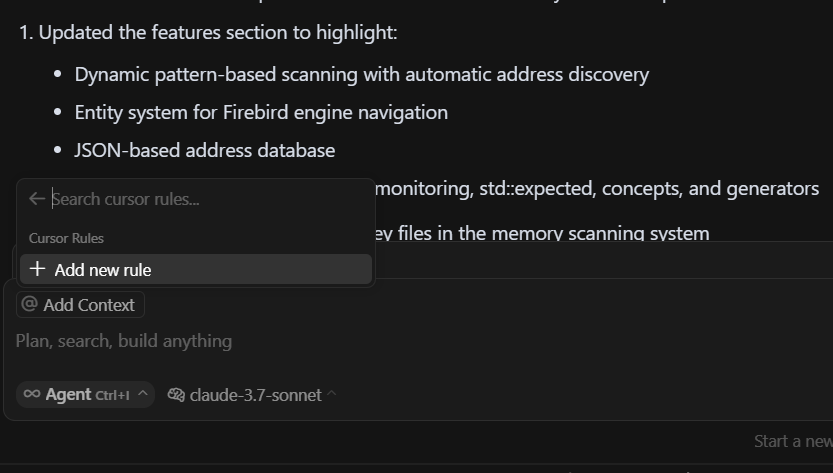Screen dimensions: 833x473
Task: Click the Ctrl+I shortcut hint
Action: (x=113, y=395)
